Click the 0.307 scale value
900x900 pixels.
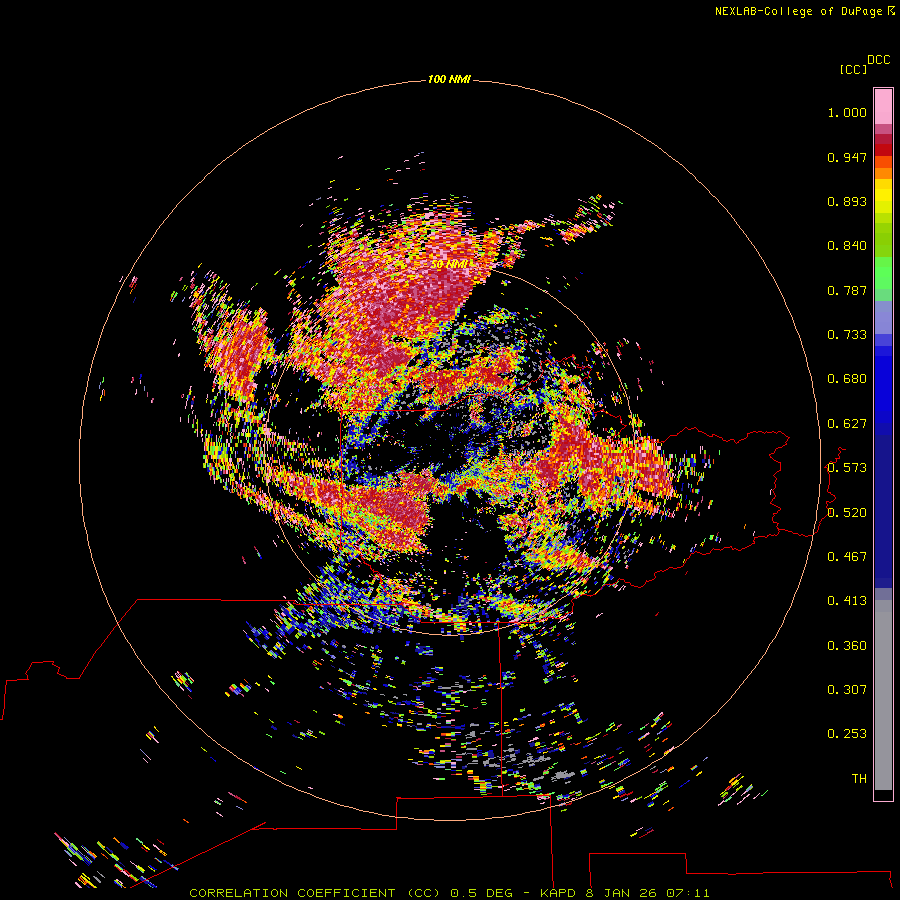pyautogui.click(x=847, y=690)
